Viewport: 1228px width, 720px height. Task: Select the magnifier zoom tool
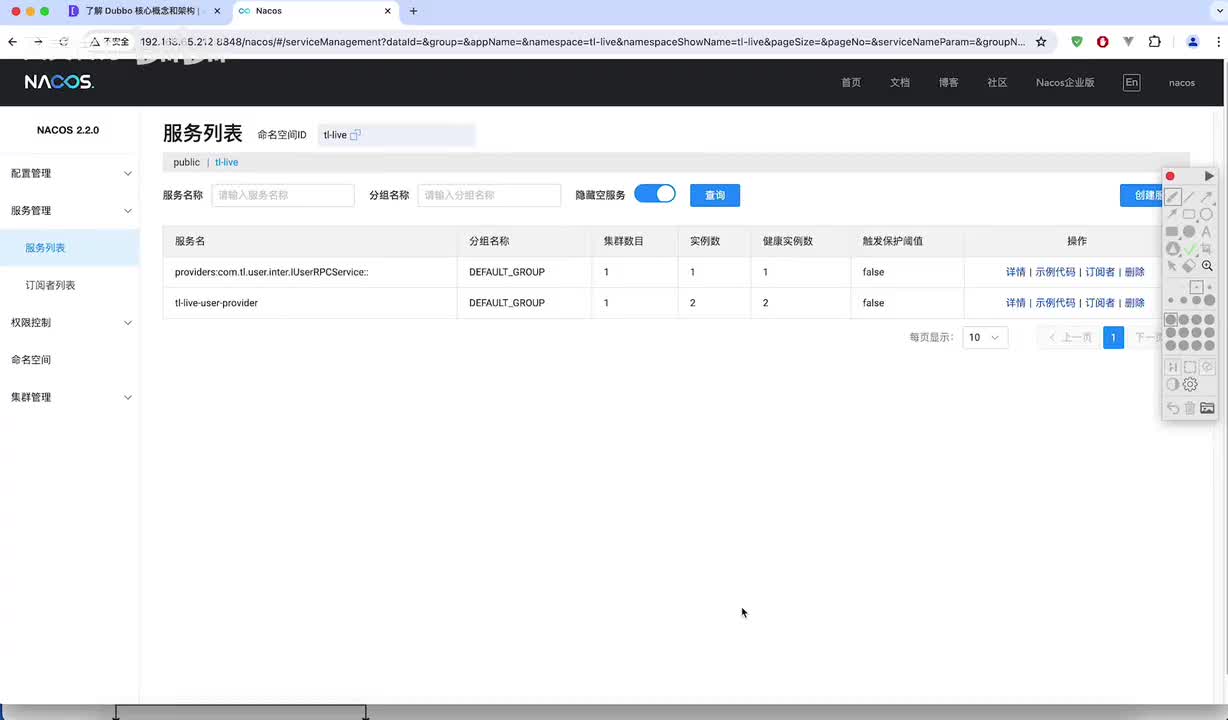[x=1207, y=266]
